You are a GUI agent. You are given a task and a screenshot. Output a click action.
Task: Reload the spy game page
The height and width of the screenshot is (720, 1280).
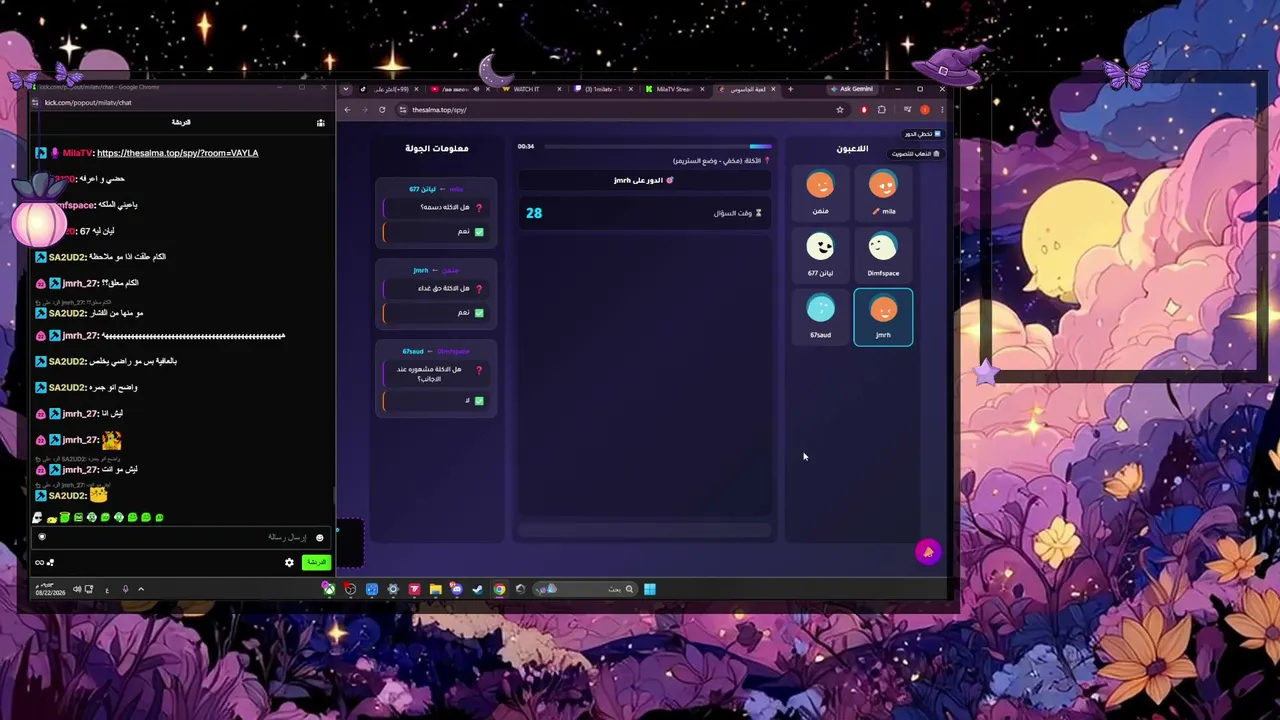[382, 110]
